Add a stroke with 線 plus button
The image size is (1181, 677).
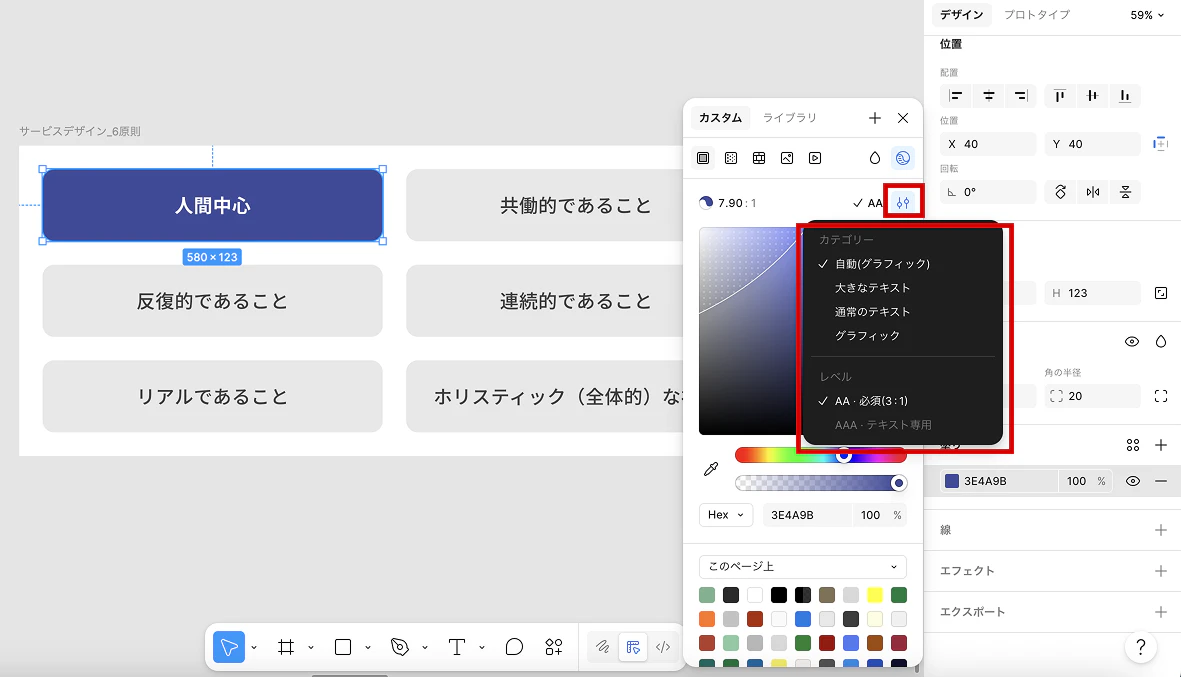(x=1161, y=530)
